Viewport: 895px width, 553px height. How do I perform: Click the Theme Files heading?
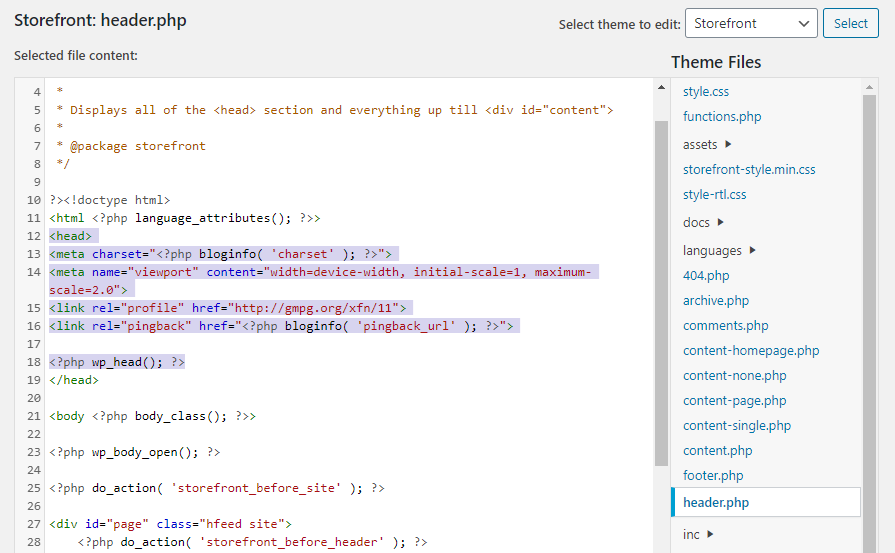[x=716, y=62]
